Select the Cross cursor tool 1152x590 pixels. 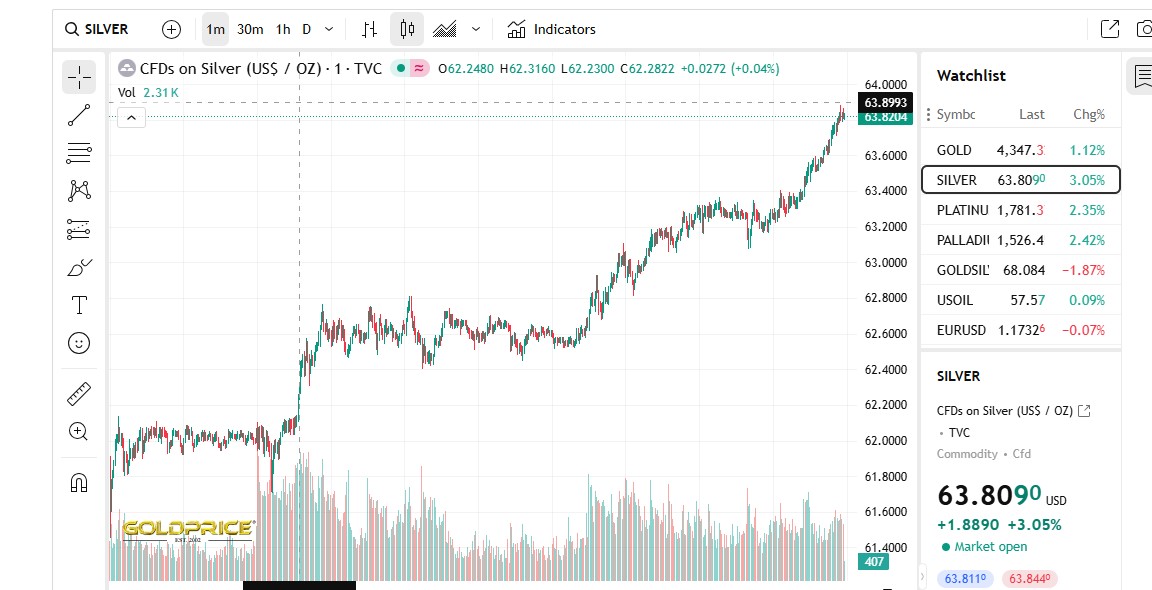click(x=79, y=77)
